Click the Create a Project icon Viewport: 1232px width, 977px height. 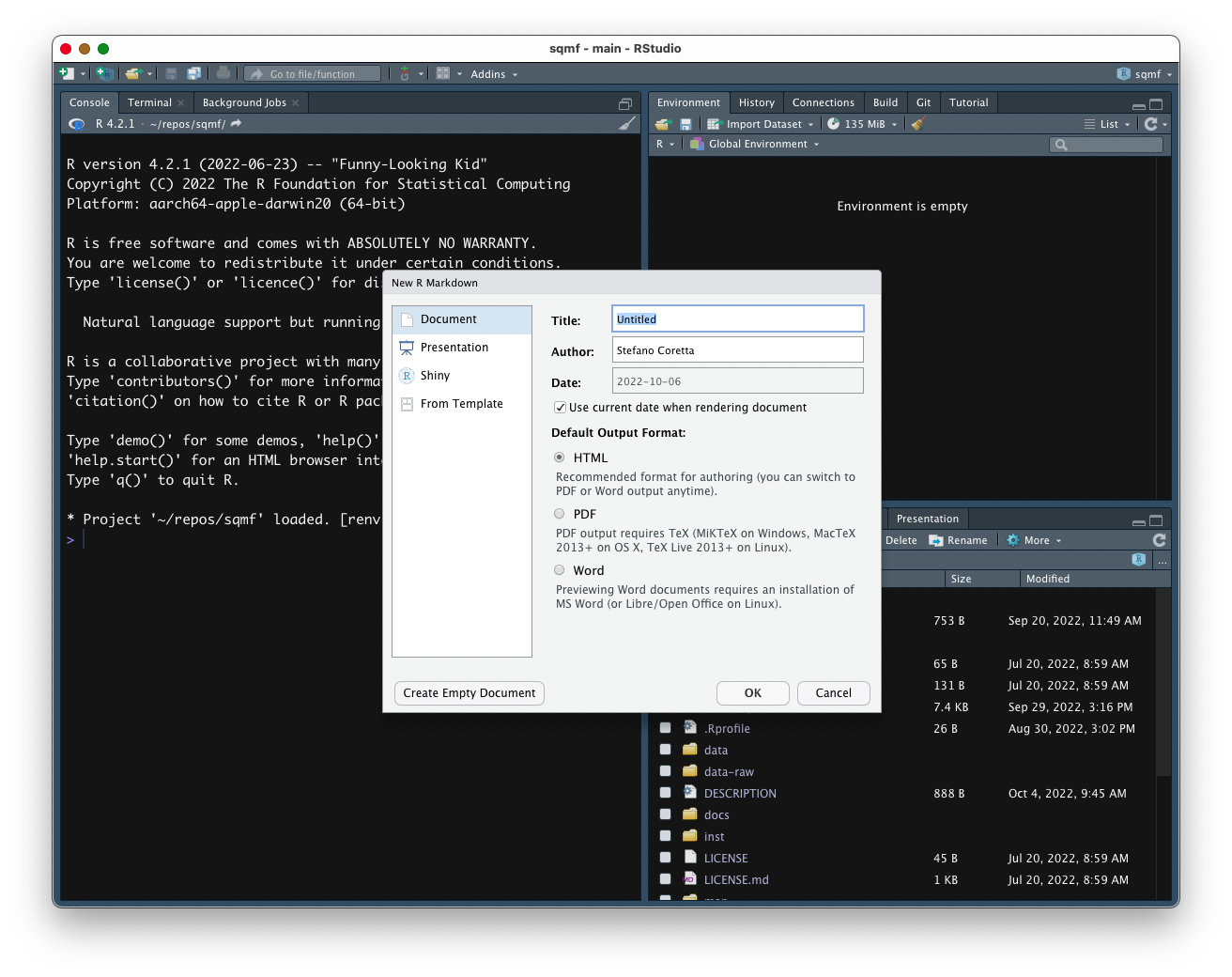pos(104,73)
